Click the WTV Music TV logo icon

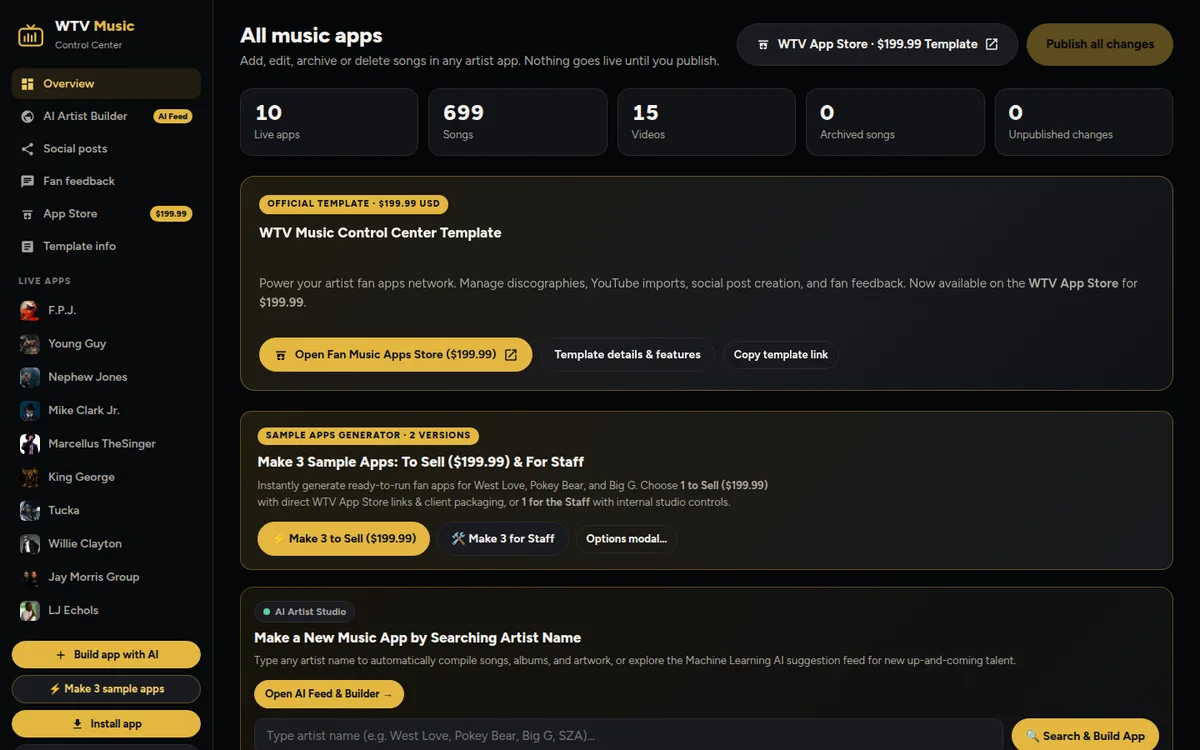[x=31, y=35]
